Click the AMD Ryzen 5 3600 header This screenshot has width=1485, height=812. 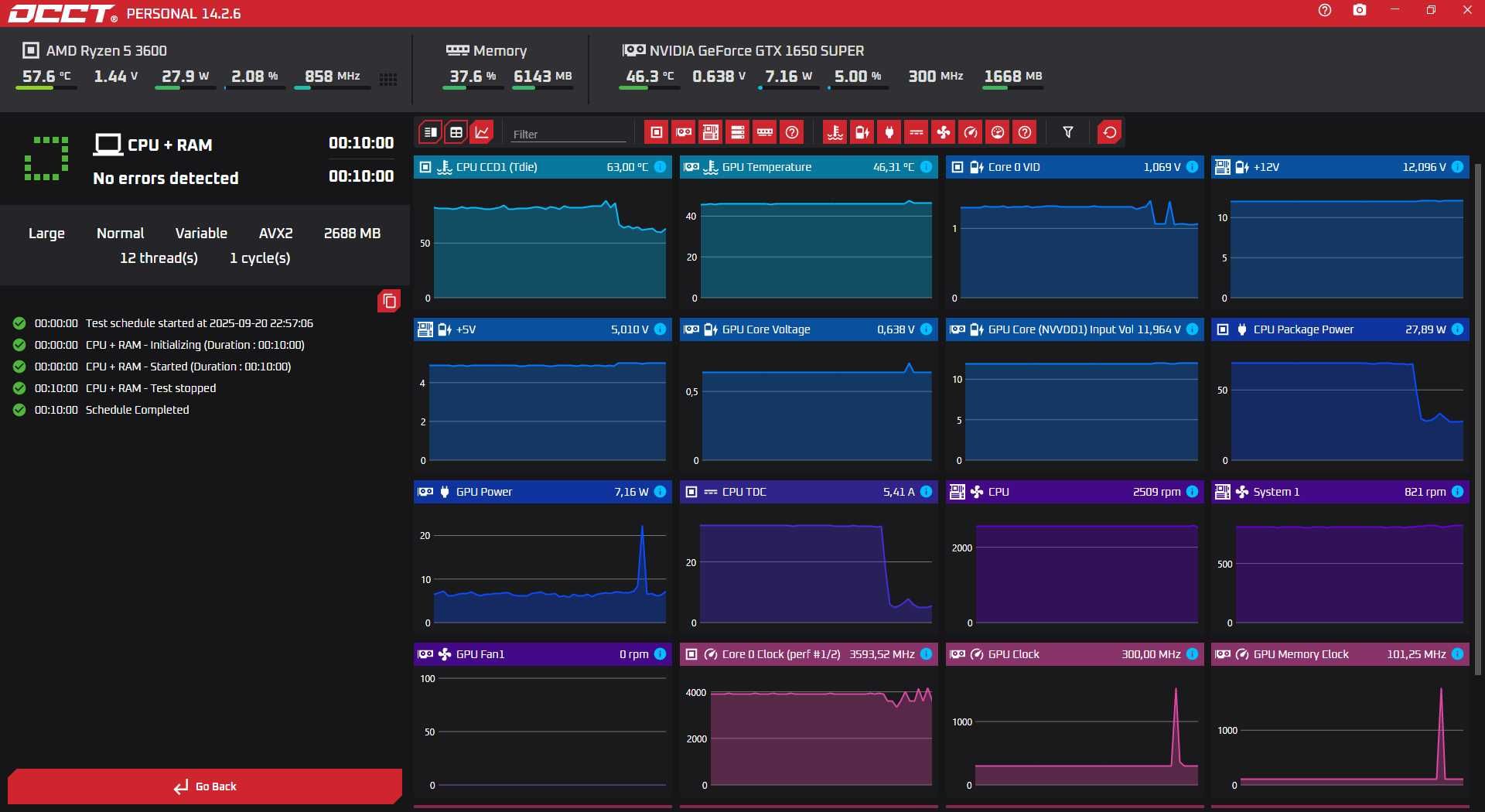point(95,50)
